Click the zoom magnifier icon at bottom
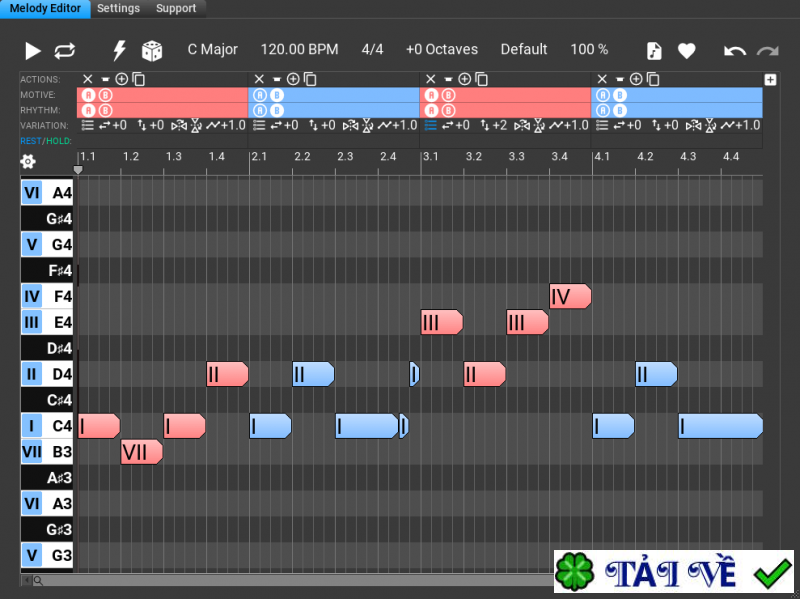The height and width of the screenshot is (599, 800). click(38, 580)
